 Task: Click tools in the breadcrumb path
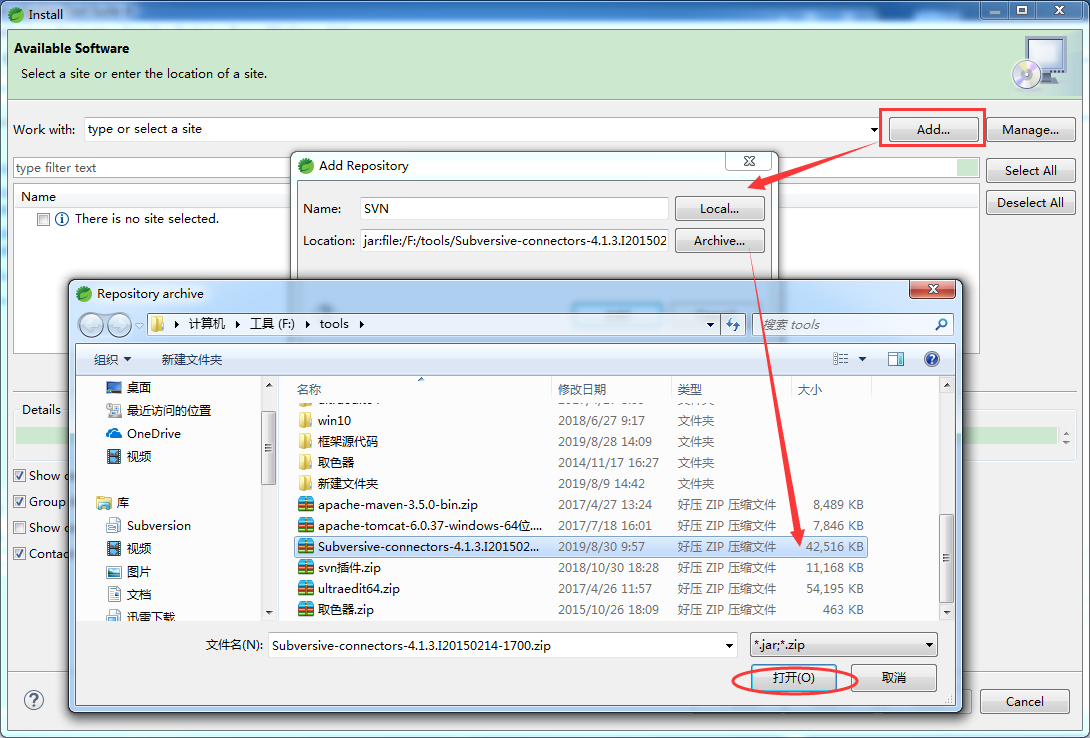pyautogui.click(x=334, y=324)
